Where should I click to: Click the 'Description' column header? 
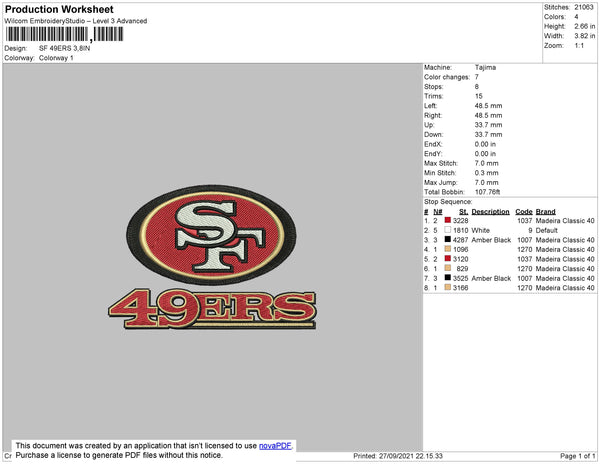(x=491, y=212)
